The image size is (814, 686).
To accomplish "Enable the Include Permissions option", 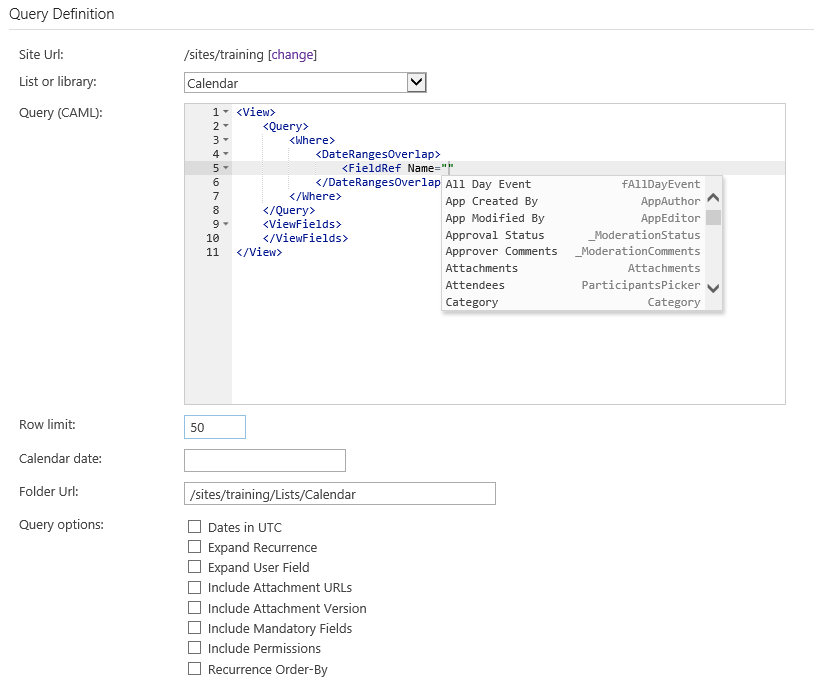I will coord(195,648).
